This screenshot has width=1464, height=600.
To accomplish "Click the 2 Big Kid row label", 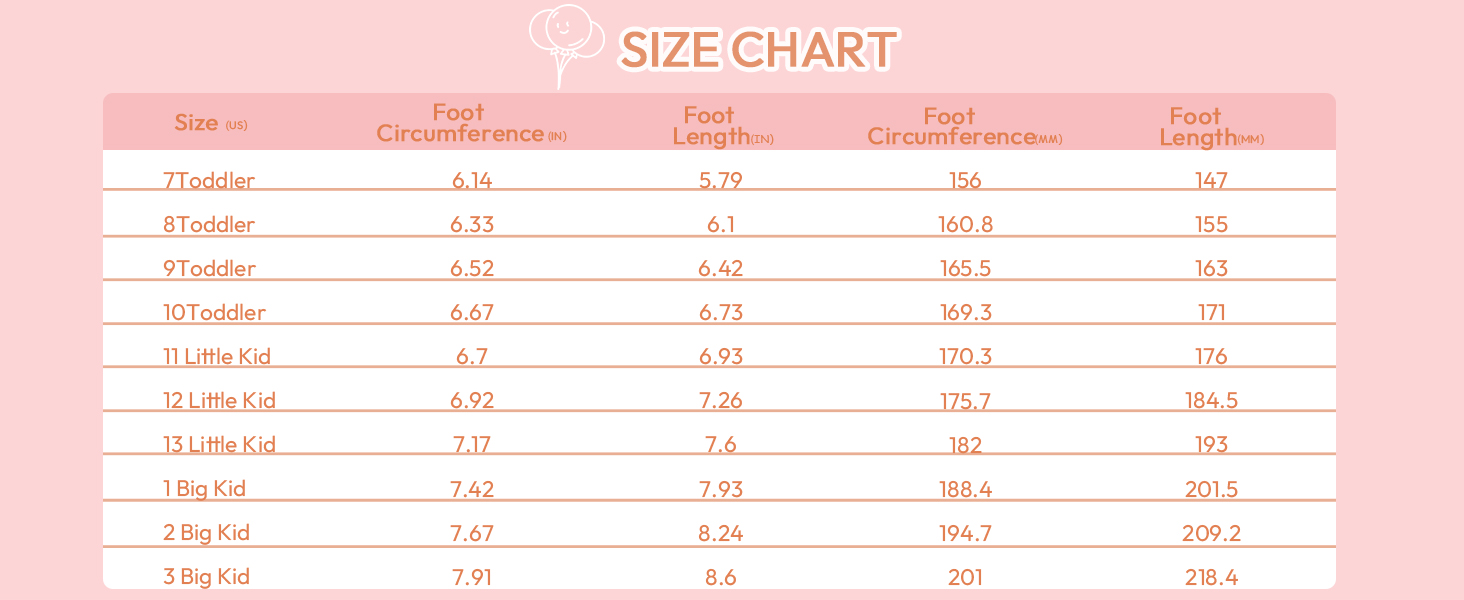I will [x=206, y=533].
